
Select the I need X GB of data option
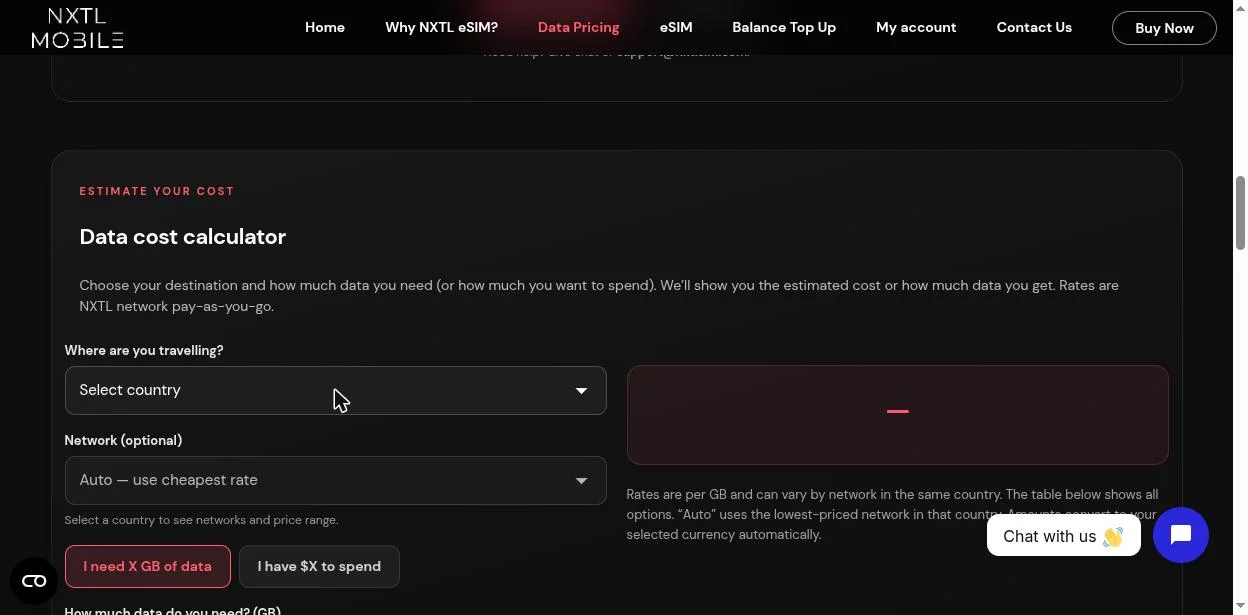click(147, 566)
